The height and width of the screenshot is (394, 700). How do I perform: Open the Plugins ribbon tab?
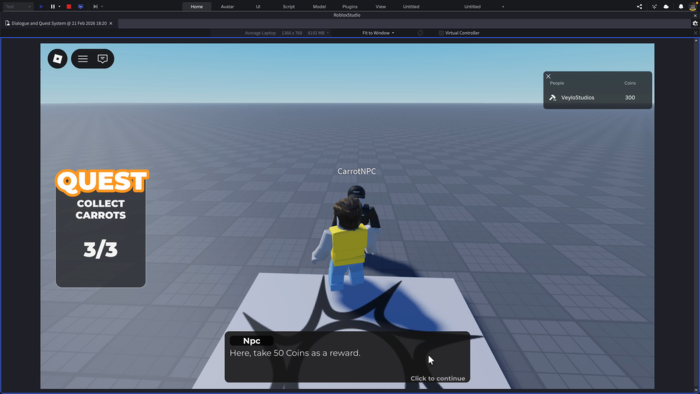point(350,7)
